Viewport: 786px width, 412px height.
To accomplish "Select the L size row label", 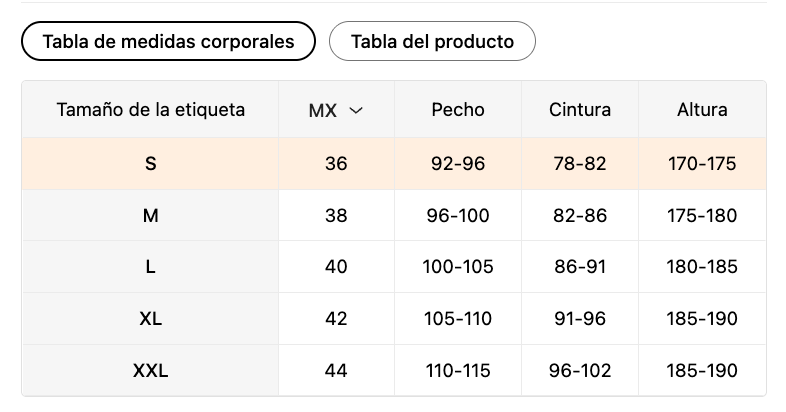I will 151,267.
